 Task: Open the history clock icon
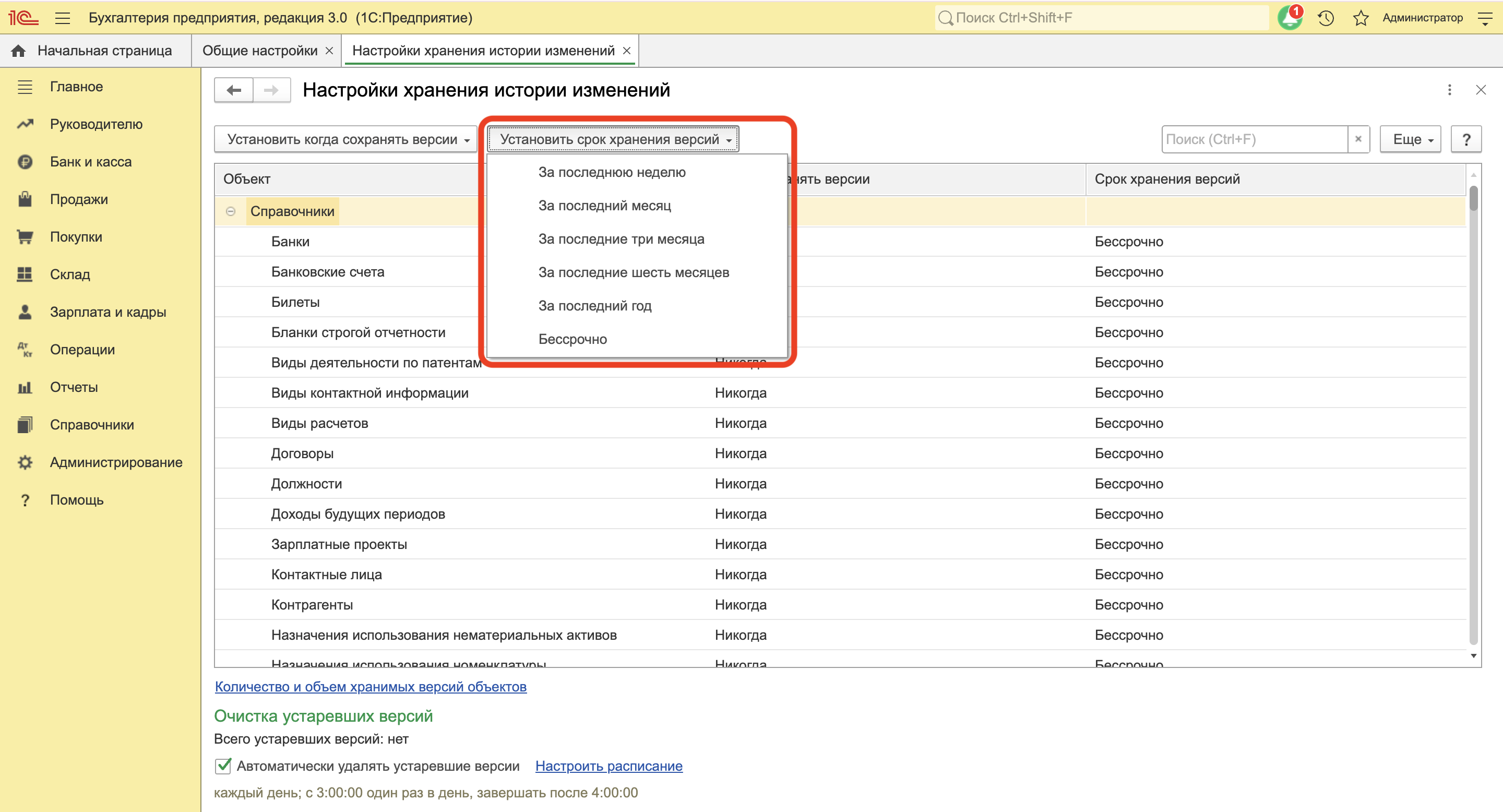1326,18
